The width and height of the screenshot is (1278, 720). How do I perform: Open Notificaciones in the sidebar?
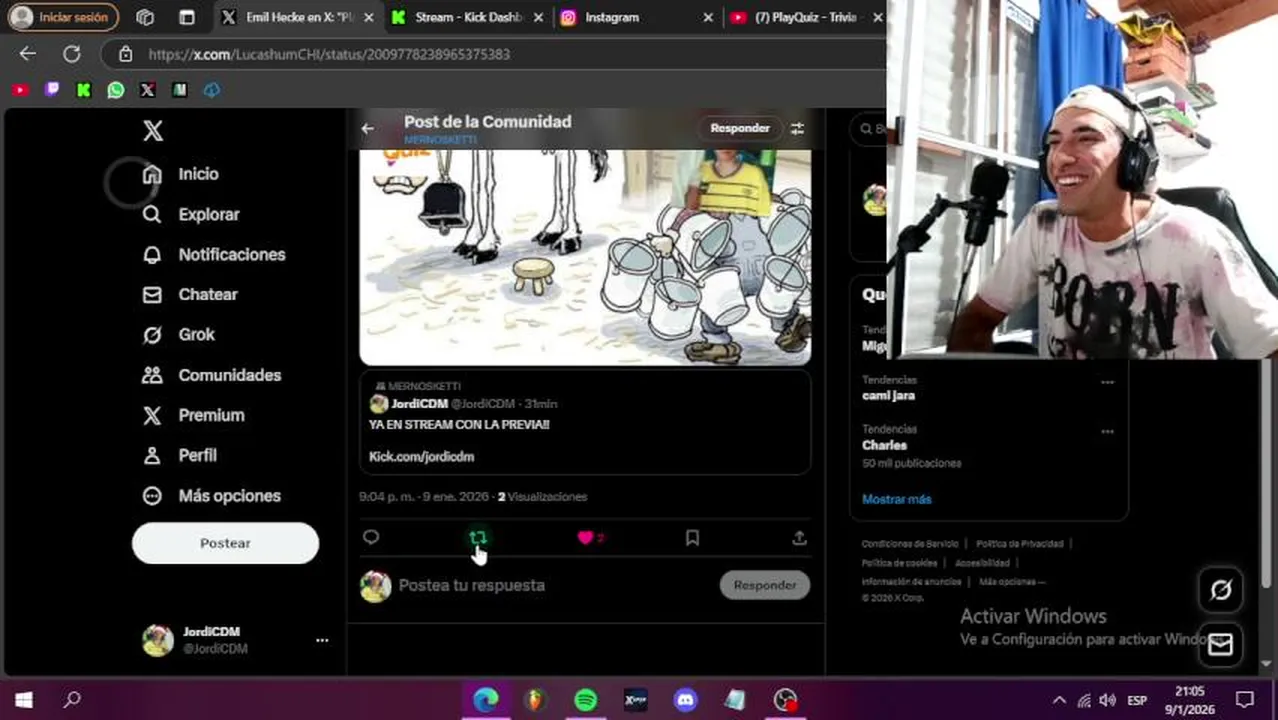coord(214,254)
